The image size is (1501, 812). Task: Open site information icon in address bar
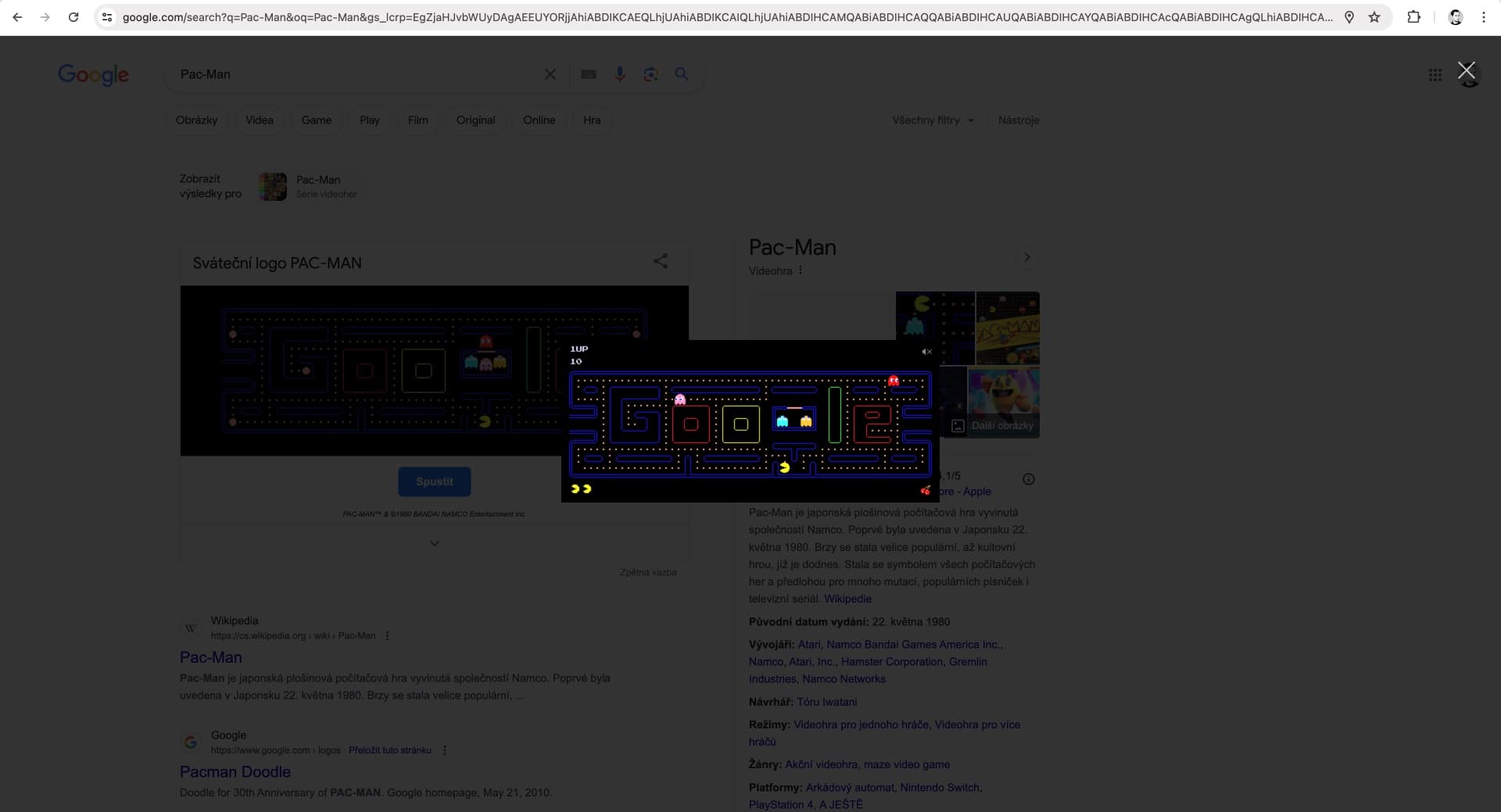[x=107, y=17]
